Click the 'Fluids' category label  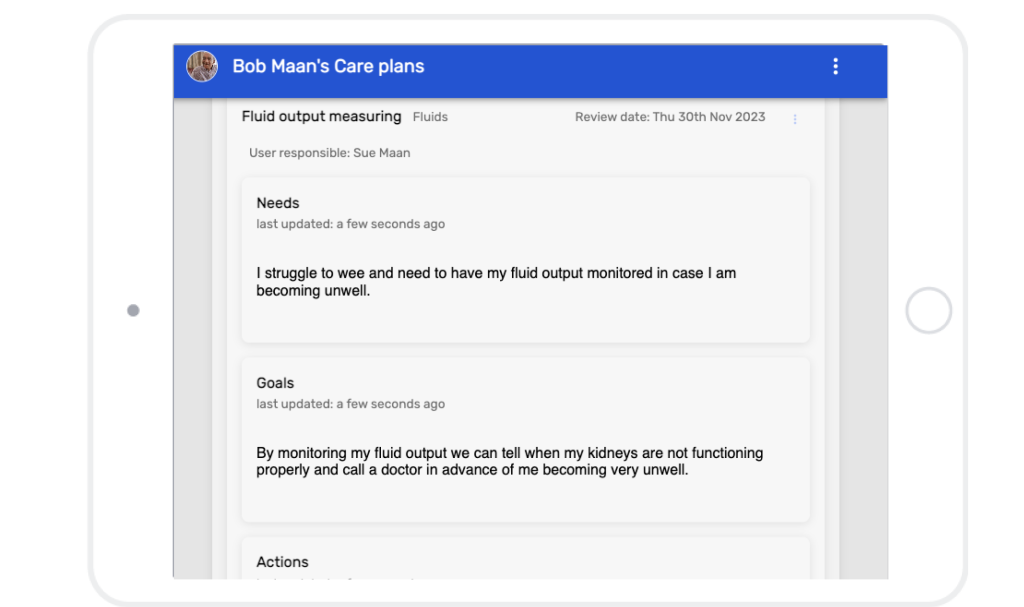point(430,117)
